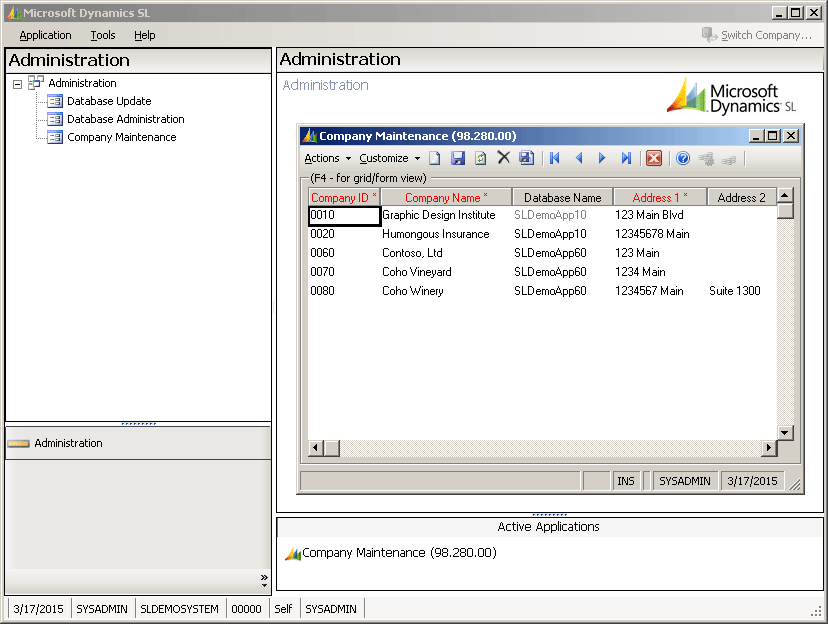
Task: Click the Database Administration screen icon
Action: [x=55, y=119]
